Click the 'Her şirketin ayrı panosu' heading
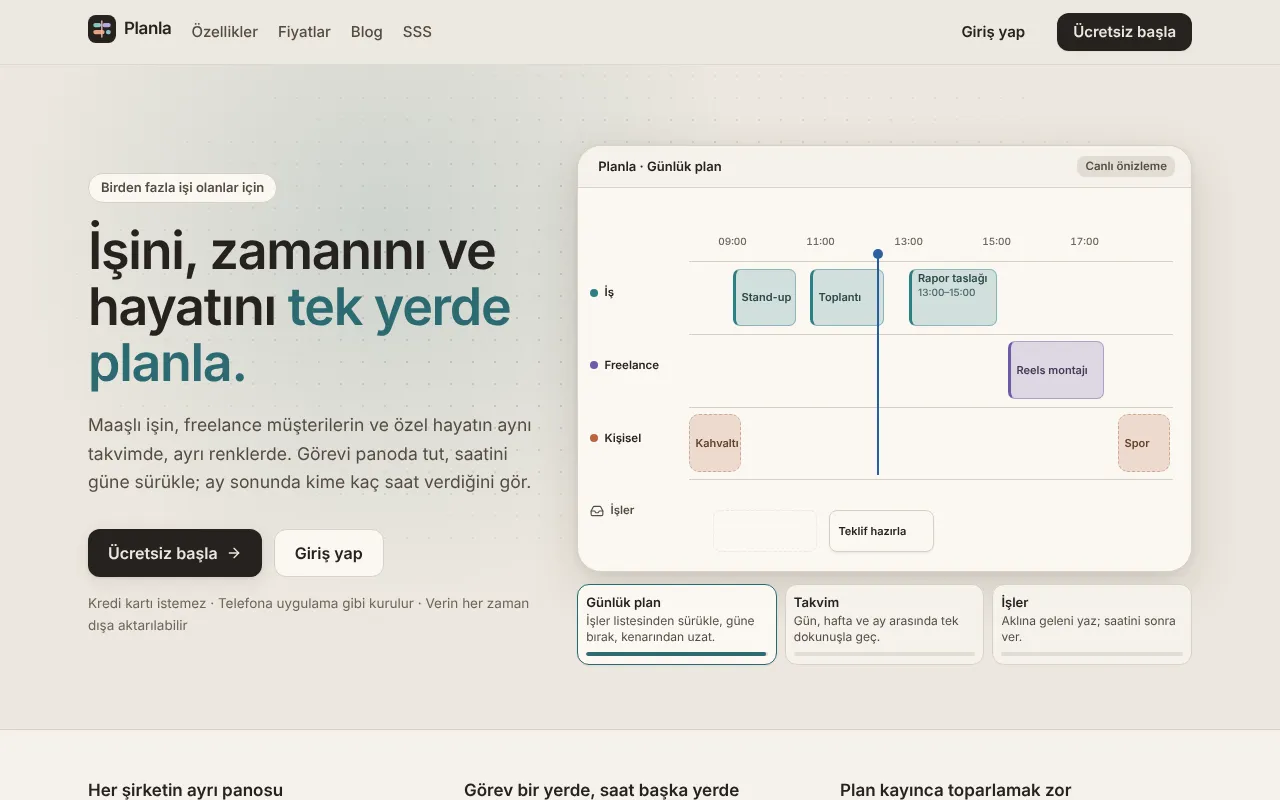Screen dimensions: 1280x800 [185, 790]
